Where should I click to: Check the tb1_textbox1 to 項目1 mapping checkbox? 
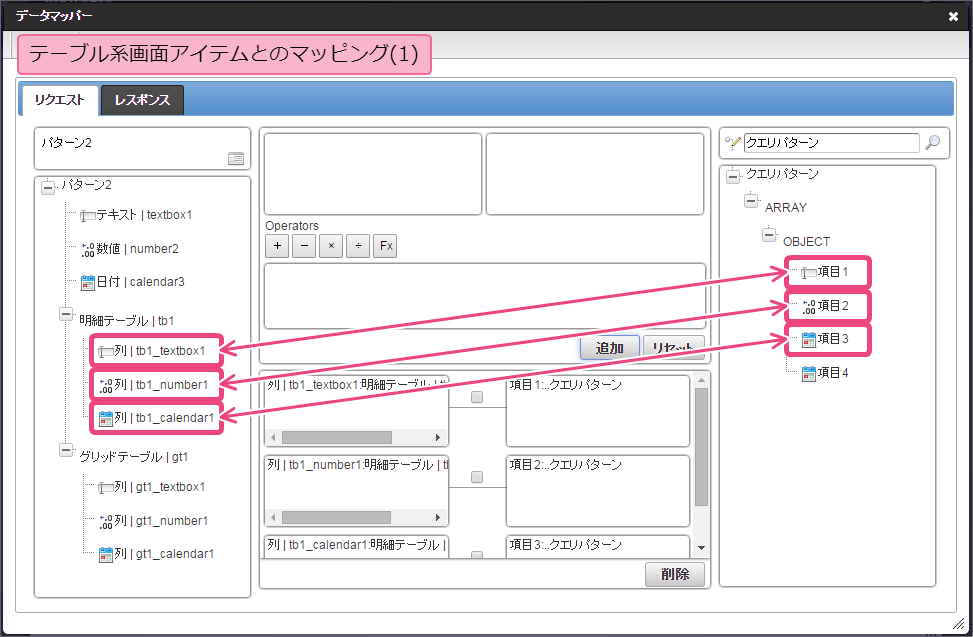(477, 397)
